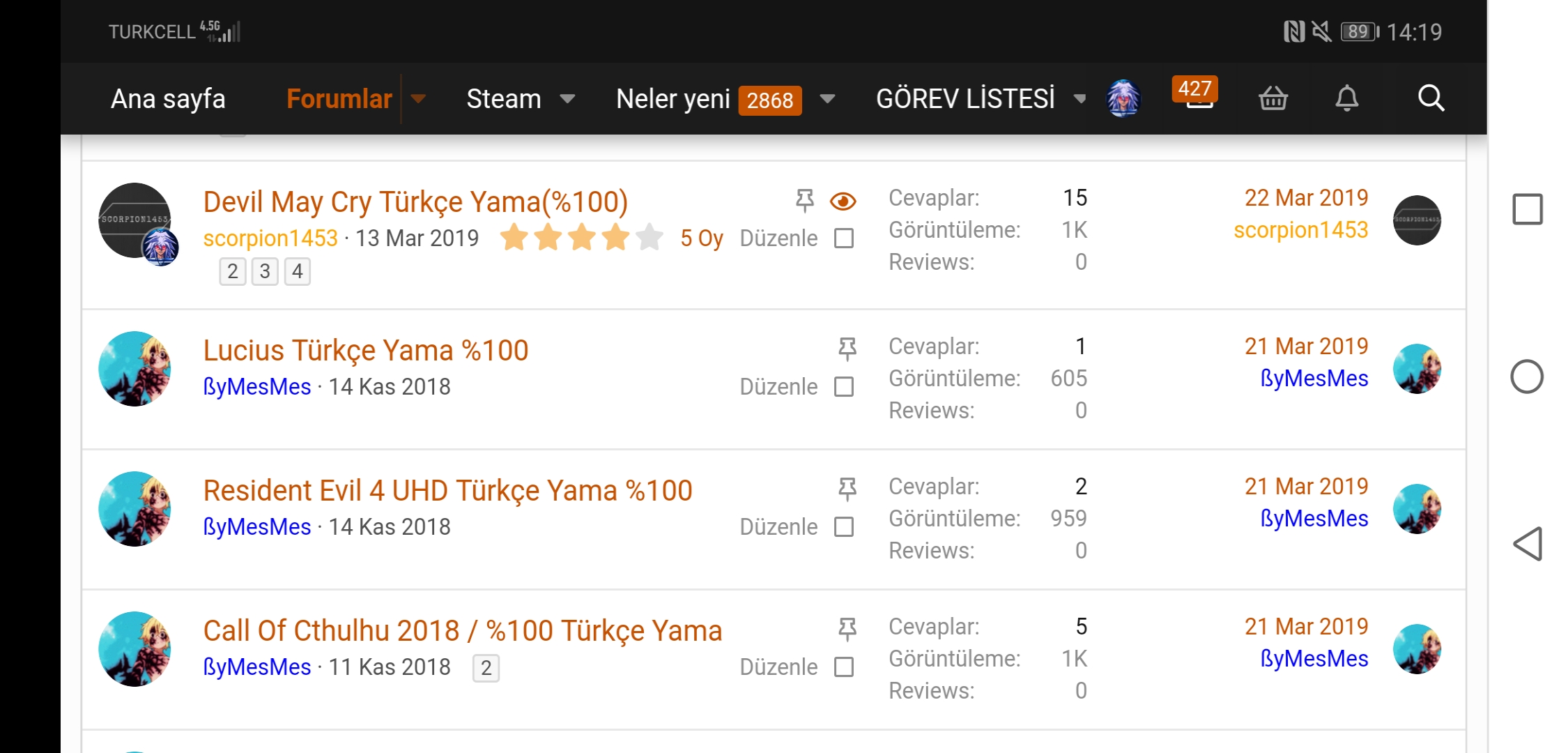
Task: Expand the Forumlar dropdown arrow
Action: (418, 99)
